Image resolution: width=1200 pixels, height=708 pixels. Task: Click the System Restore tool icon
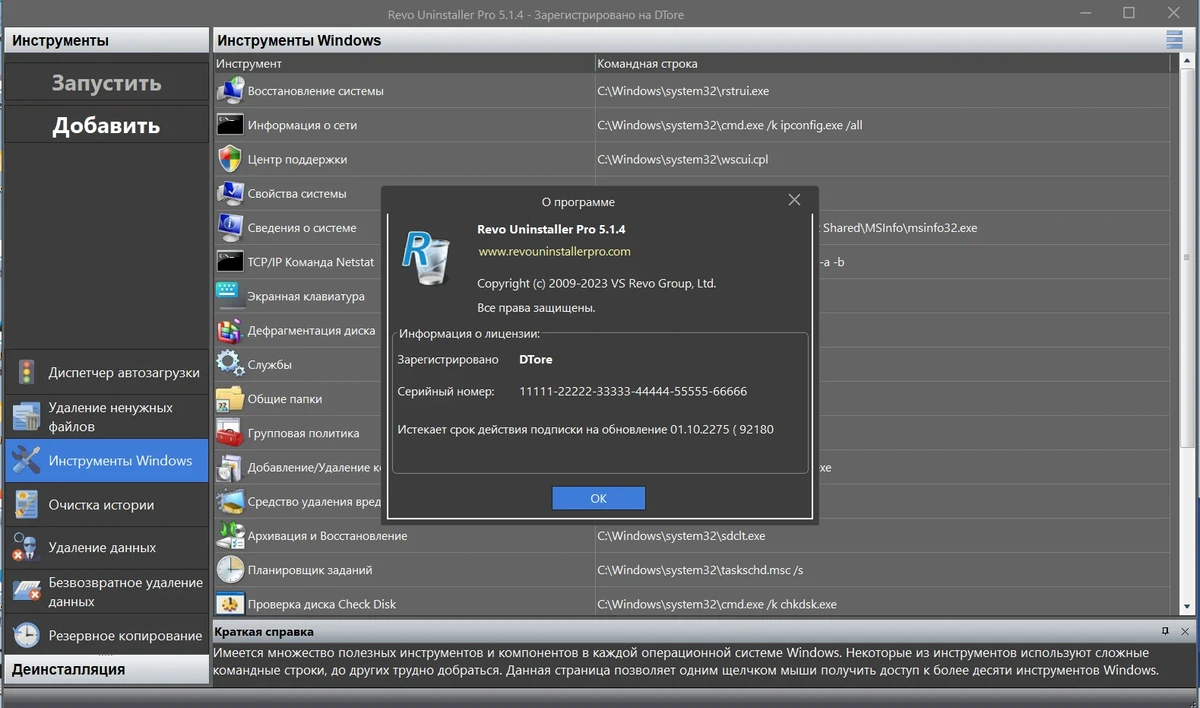coord(230,91)
